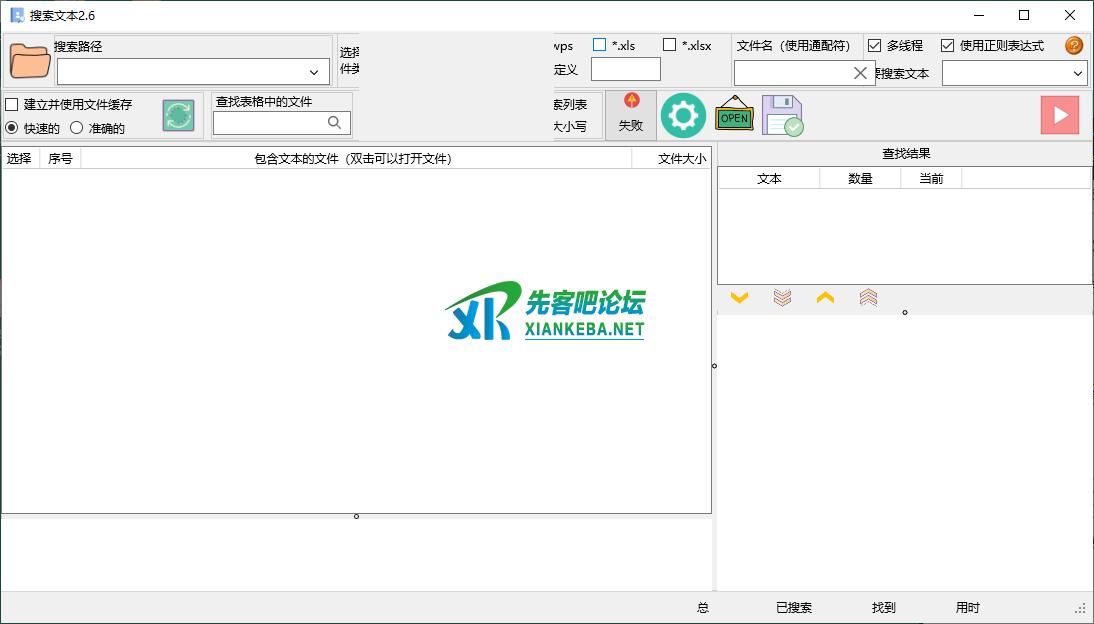Check the *.xls file type checkbox

tap(599, 45)
